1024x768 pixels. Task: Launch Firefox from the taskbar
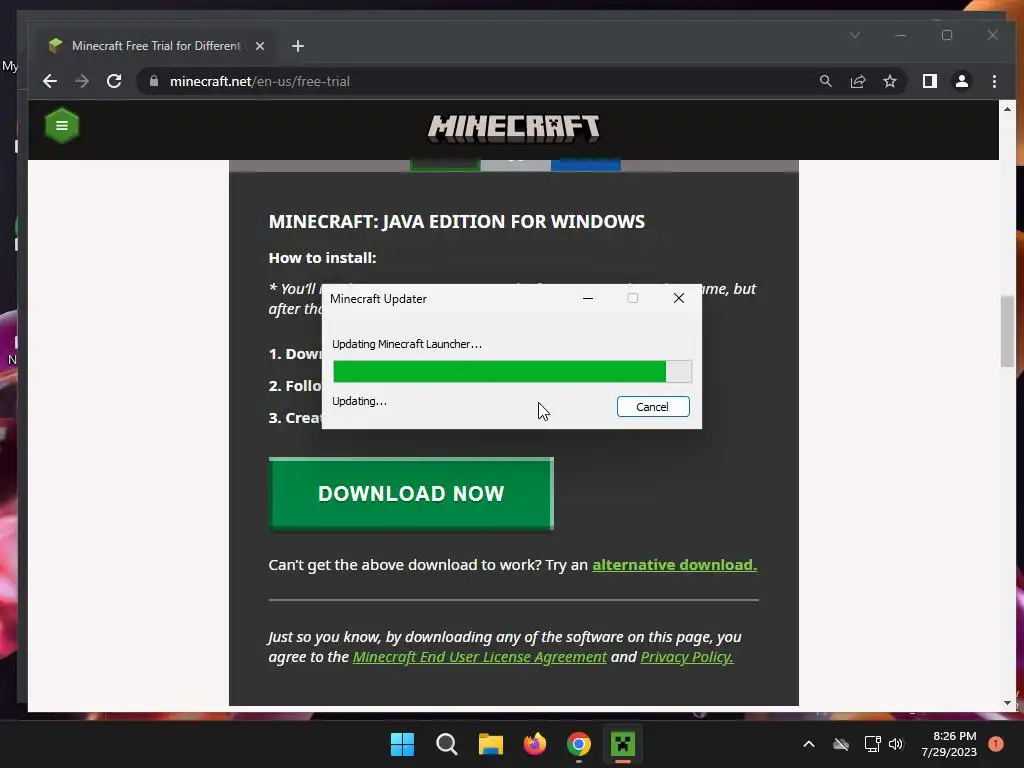pyautogui.click(x=535, y=744)
